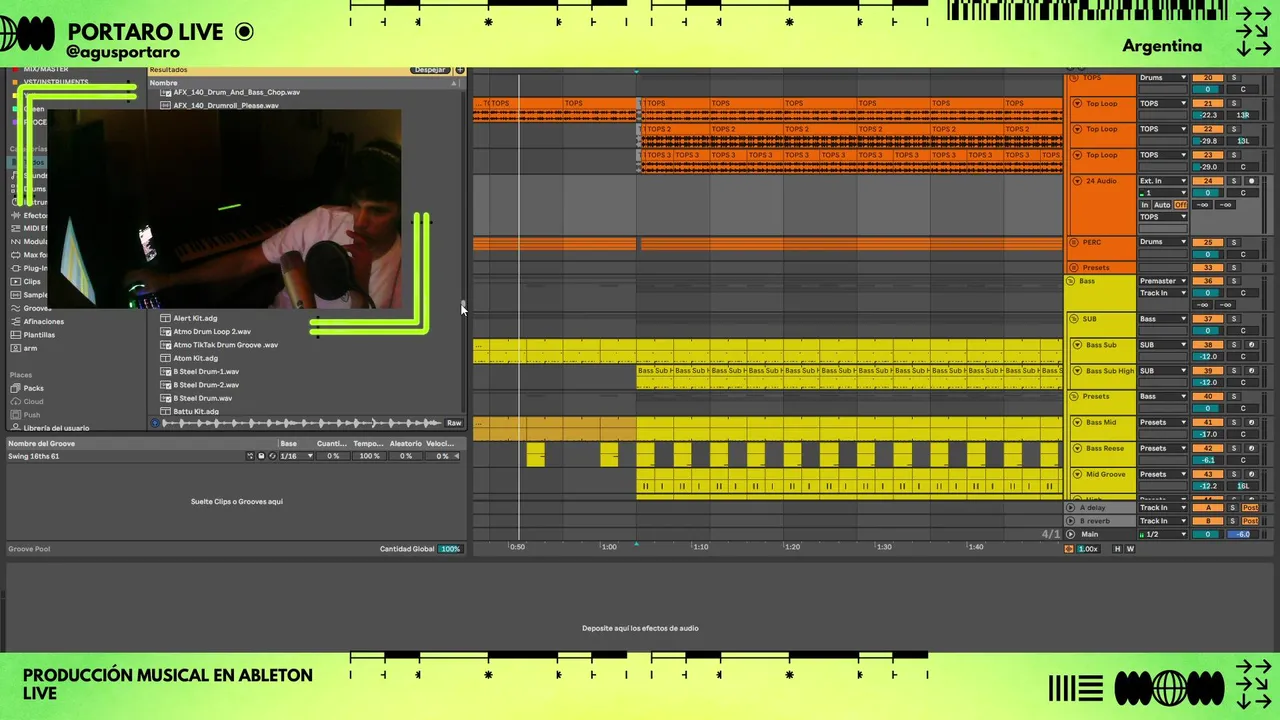The width and height of the screenshot is (1280, 720).
Task: Toggle track activator 22 on Top Loop
Action: (1208, 129)
